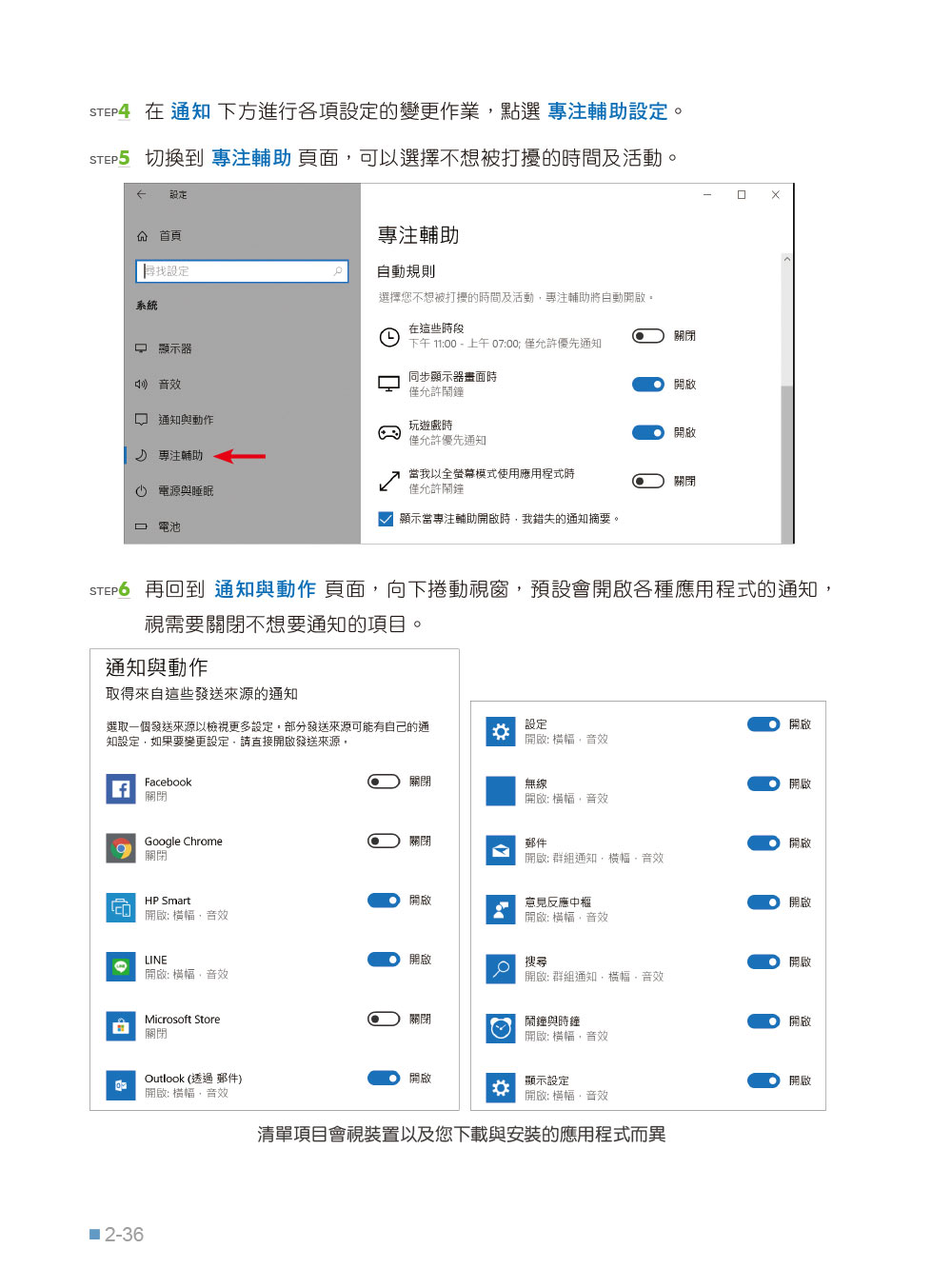Uncheck 顯示當專注輔助開啟時 summary checkbox

click(386, 519)
